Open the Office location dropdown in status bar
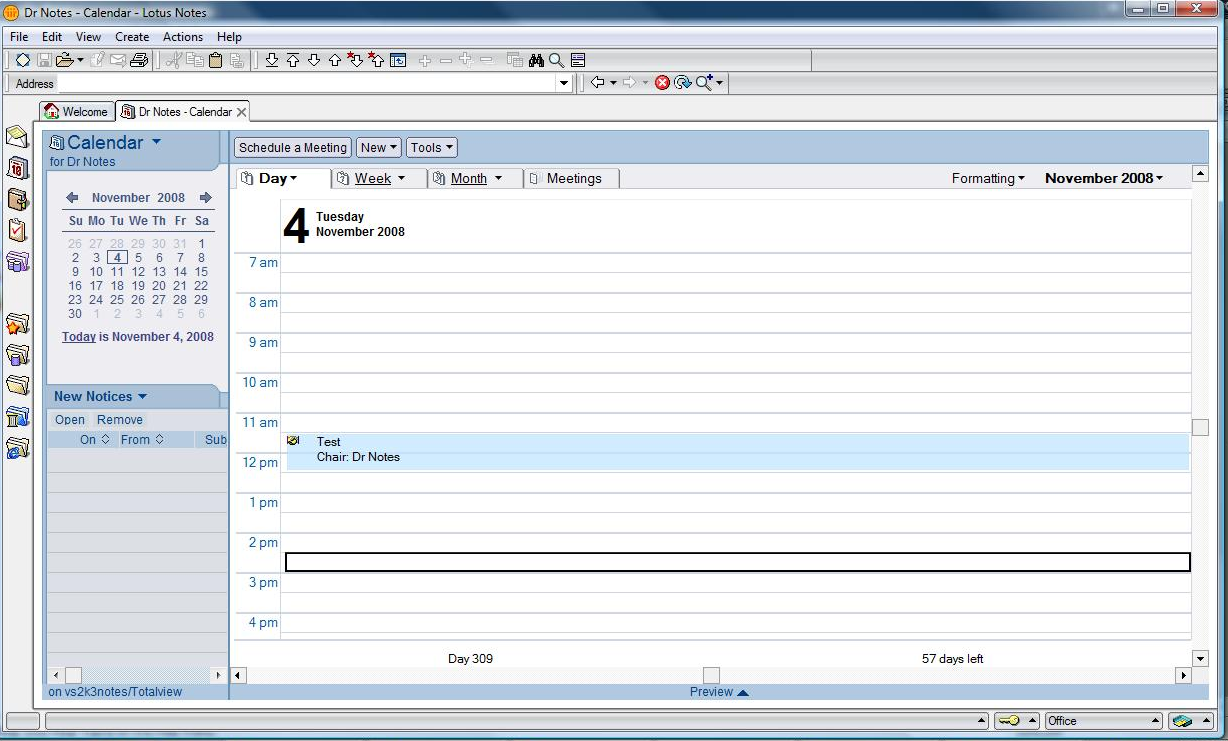 pos(1103,720)
